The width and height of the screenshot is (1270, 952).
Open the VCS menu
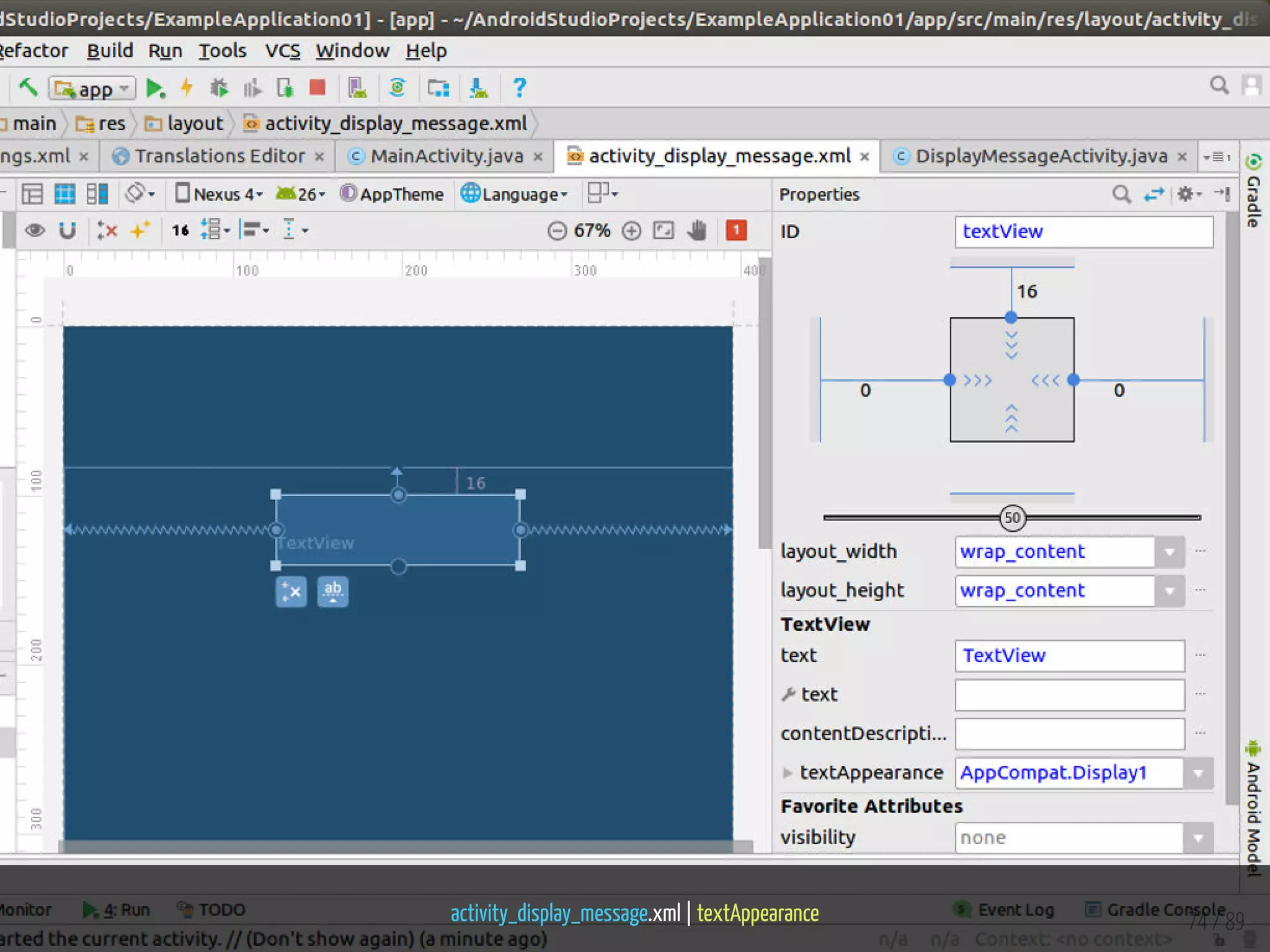[283, 51]
